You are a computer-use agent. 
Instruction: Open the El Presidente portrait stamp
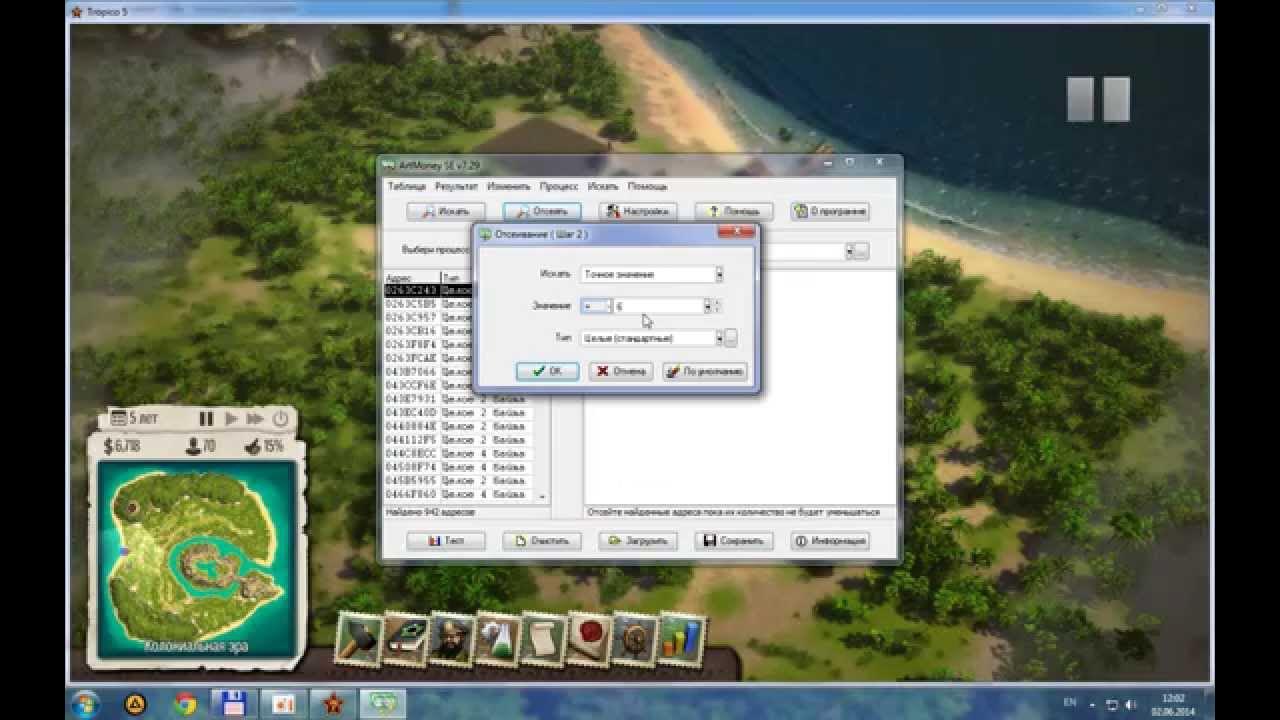pyautogui.click(x=451, y=640)
